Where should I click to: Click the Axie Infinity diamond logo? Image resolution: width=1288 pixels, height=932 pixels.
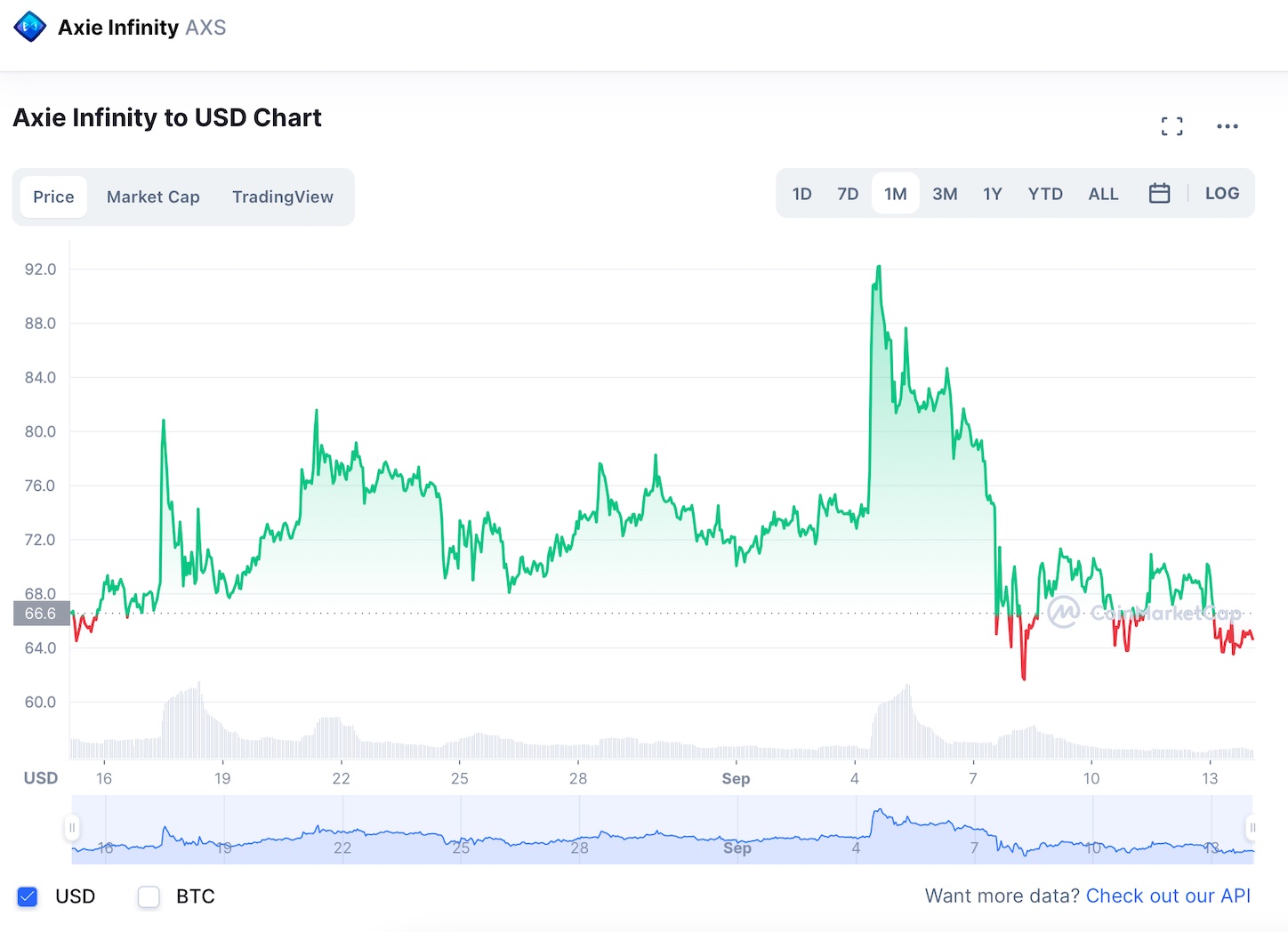tap(30, 28)
